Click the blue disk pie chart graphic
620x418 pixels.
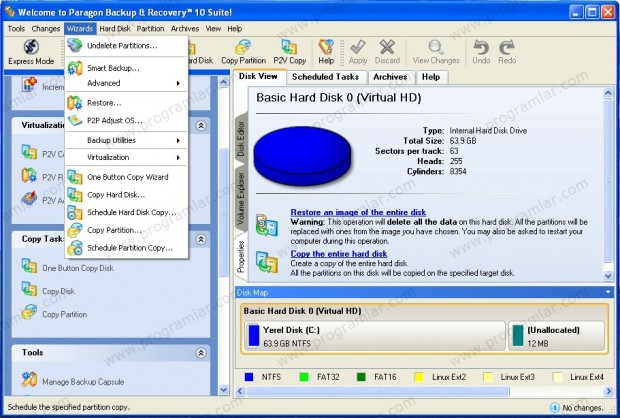click(x=302, y=156)
